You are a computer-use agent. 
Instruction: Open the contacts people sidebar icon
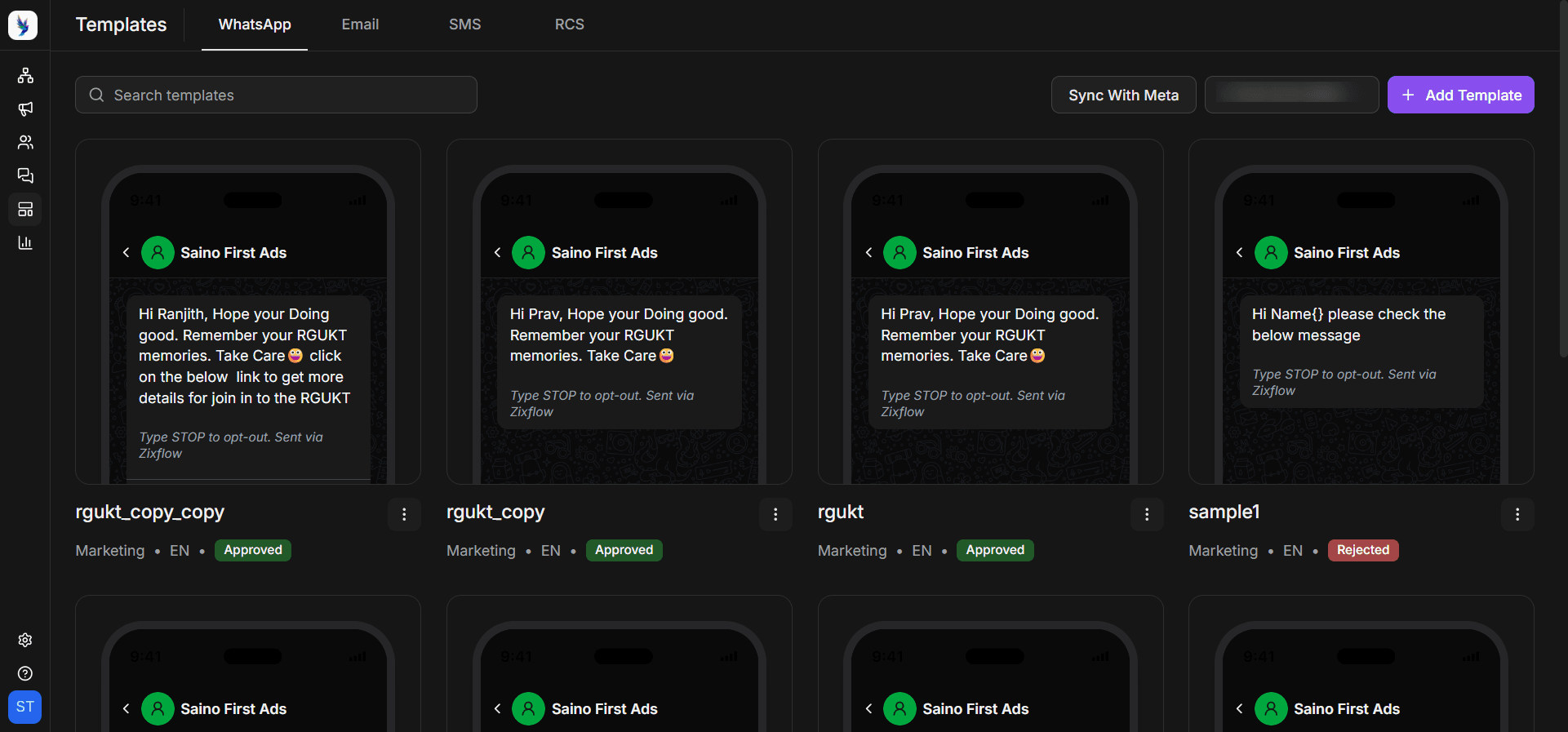pyautogui.click(x=25, y=142)
